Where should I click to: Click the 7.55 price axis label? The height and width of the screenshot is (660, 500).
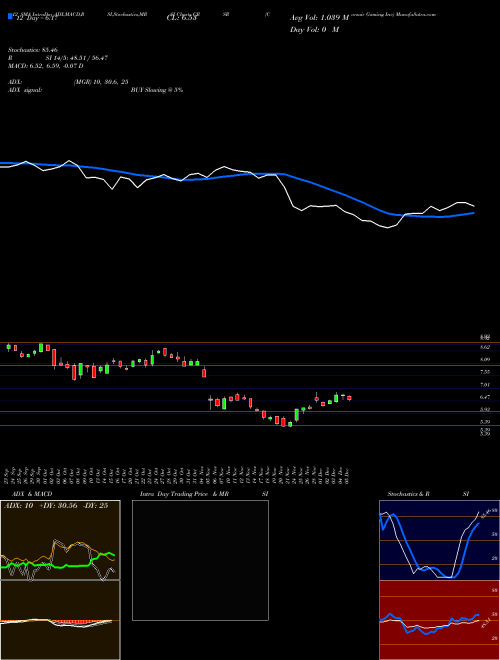pyautogui.click(x=484, y=372)
